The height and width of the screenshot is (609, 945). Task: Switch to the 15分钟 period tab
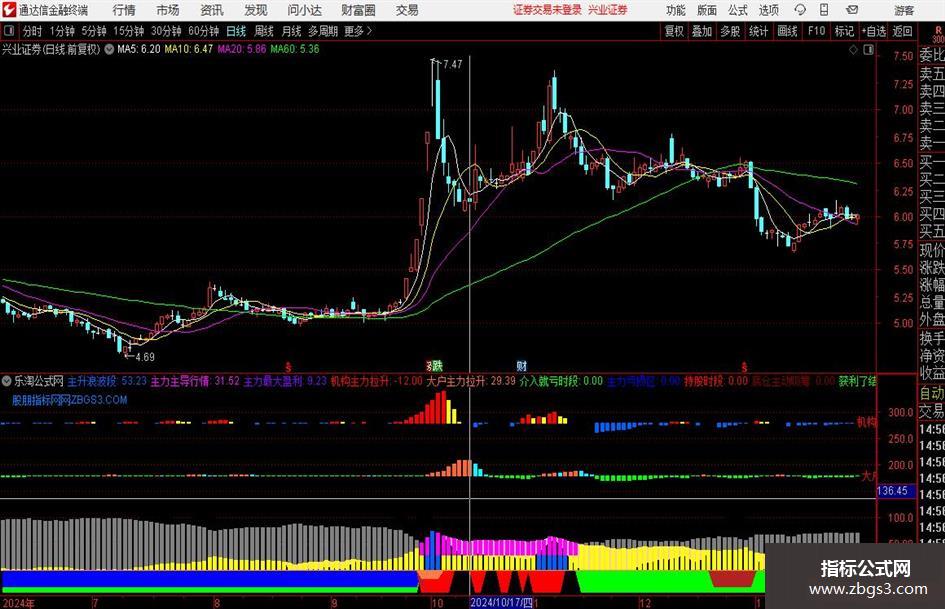point(129,31)
